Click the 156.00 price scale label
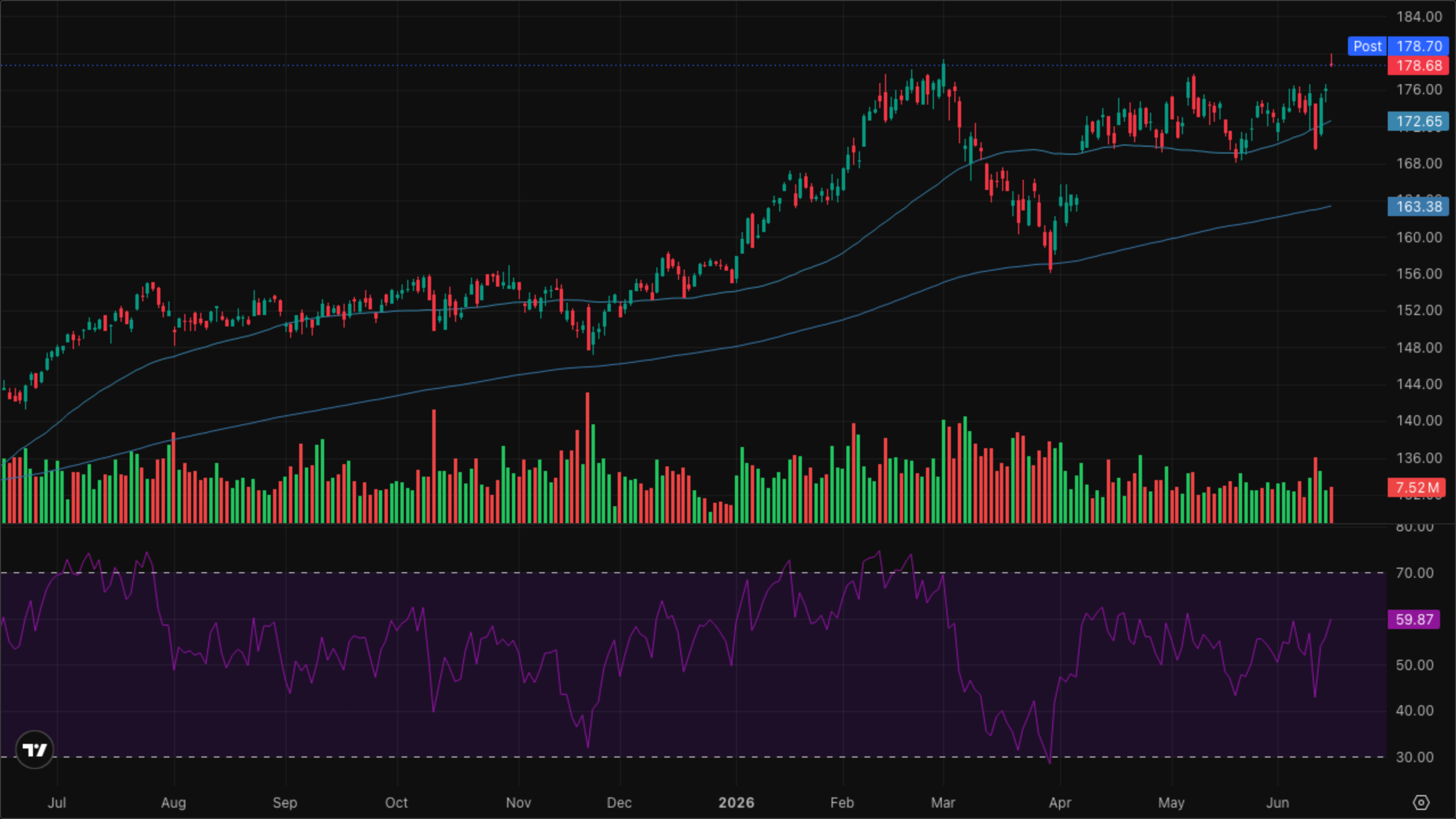 pos(1420,274)
